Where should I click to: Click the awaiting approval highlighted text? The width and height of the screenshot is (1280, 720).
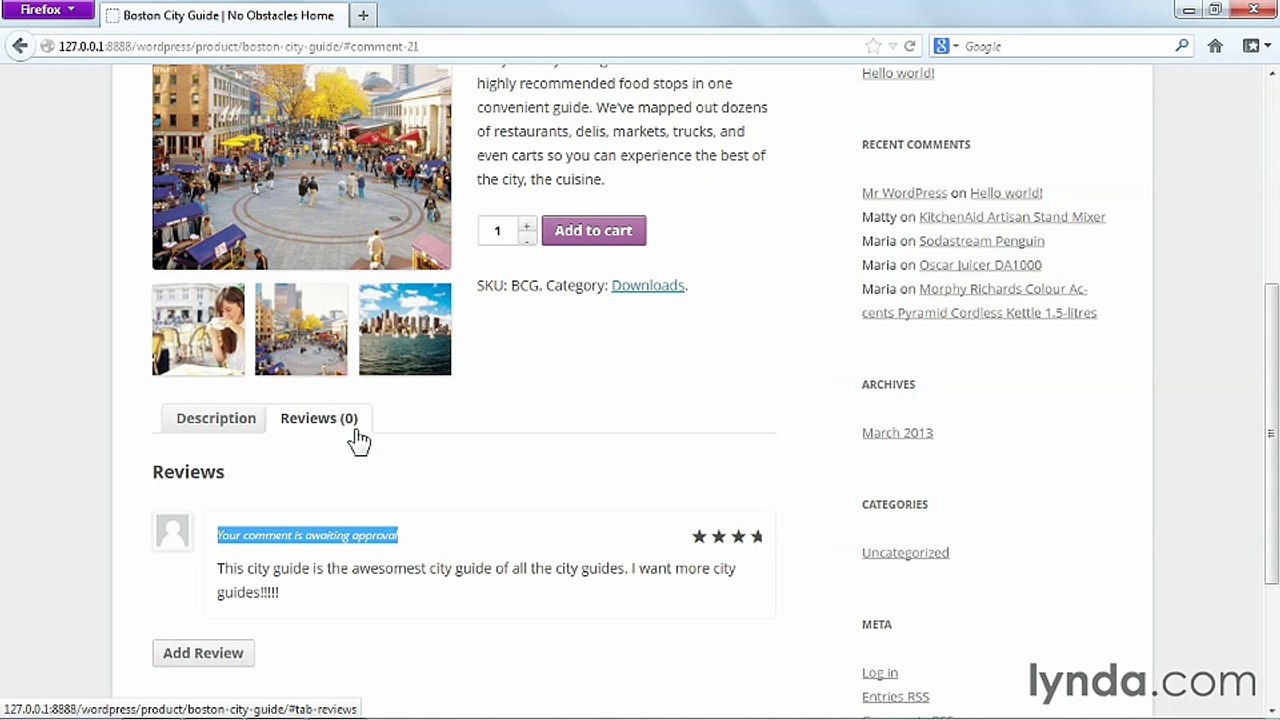pos(307,535)
